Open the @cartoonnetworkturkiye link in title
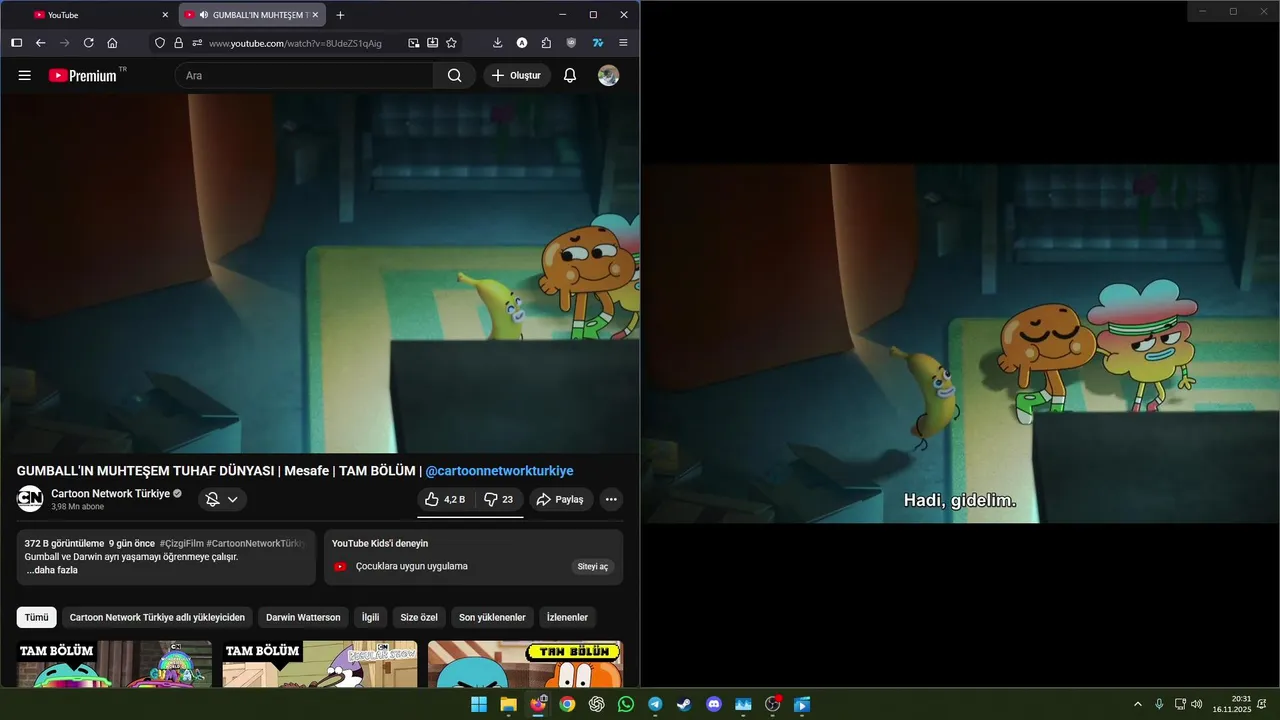This screenshot has height=720, width=1280. coord(499,471)
